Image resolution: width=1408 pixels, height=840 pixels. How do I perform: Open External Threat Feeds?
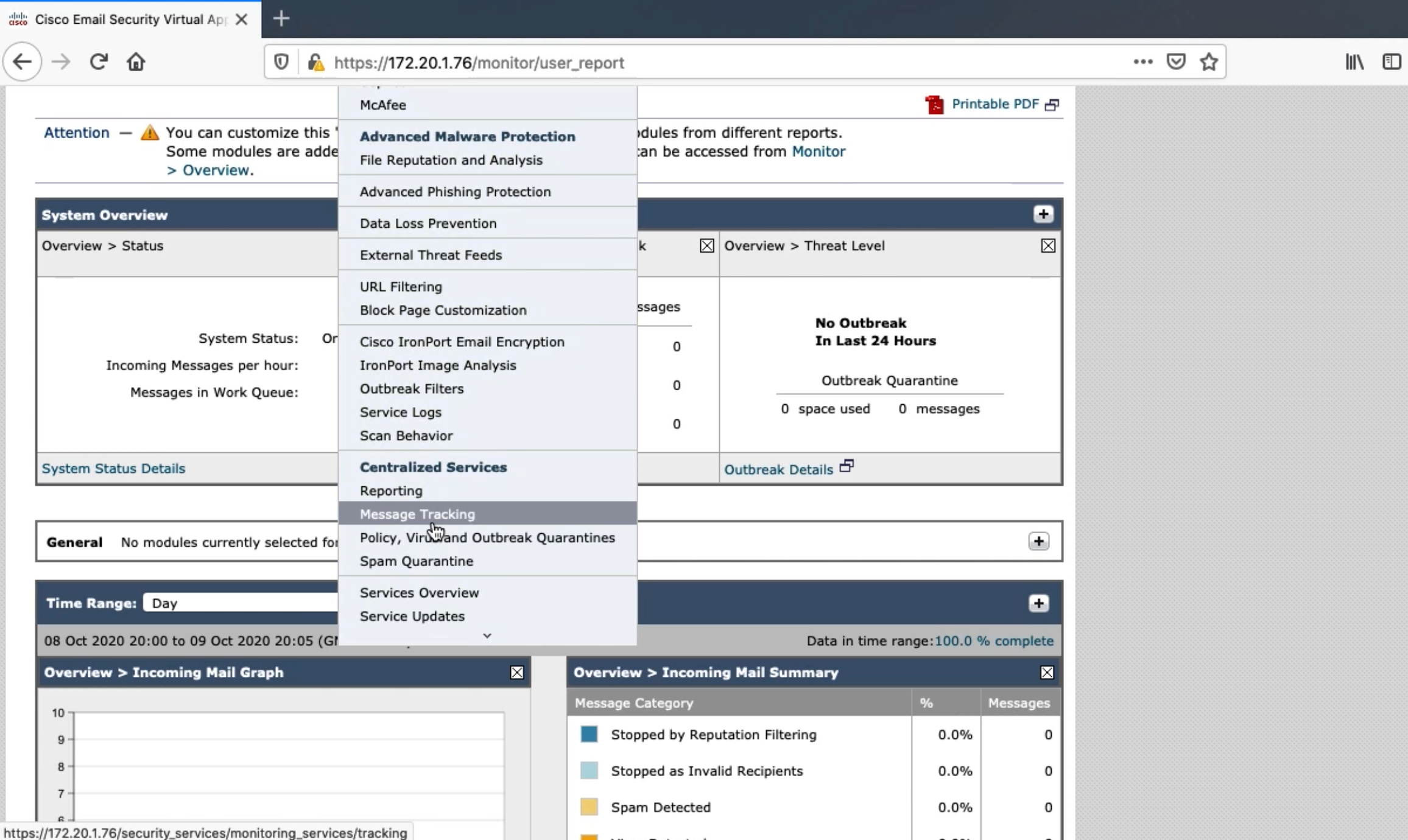(x=488, y=255)
